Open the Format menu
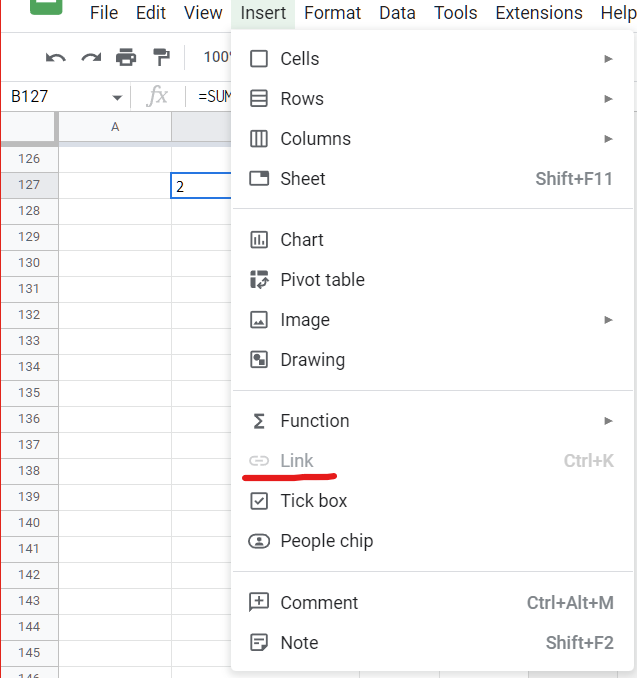 coord(332,13)
